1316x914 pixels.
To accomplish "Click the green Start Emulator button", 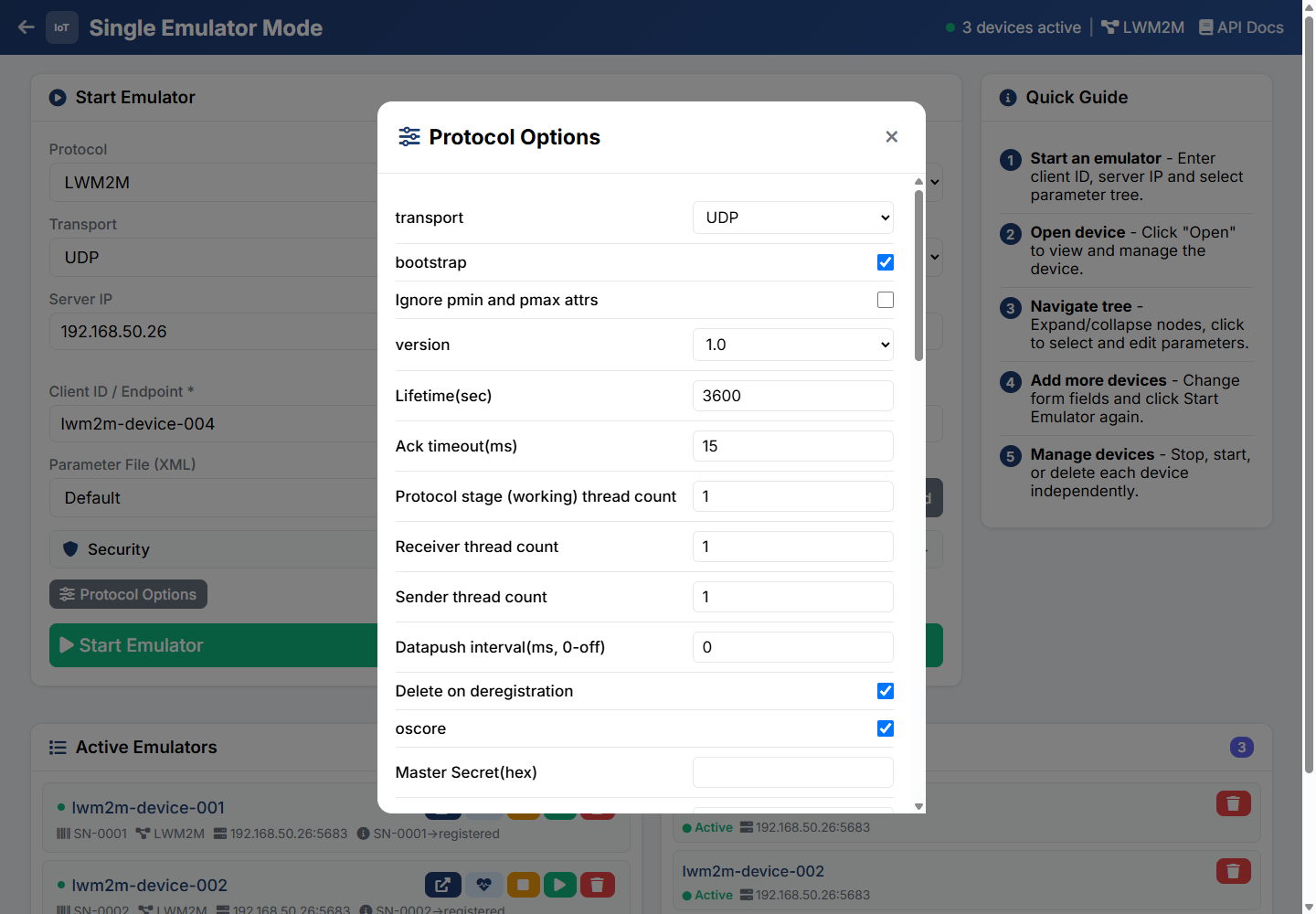I will [x=214, y=645].
